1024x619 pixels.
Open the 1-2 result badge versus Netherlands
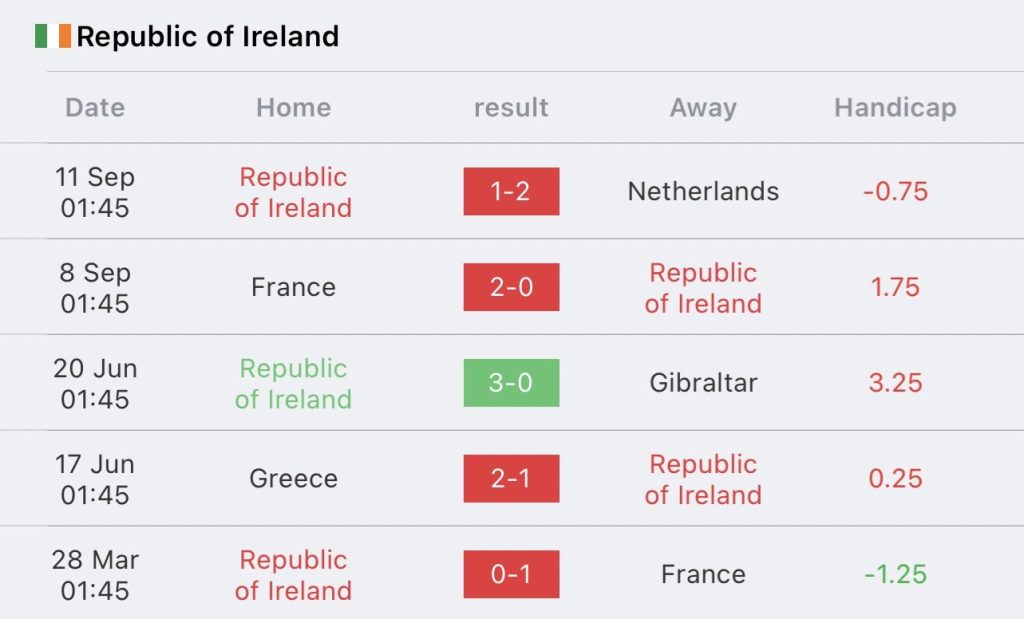511,191
